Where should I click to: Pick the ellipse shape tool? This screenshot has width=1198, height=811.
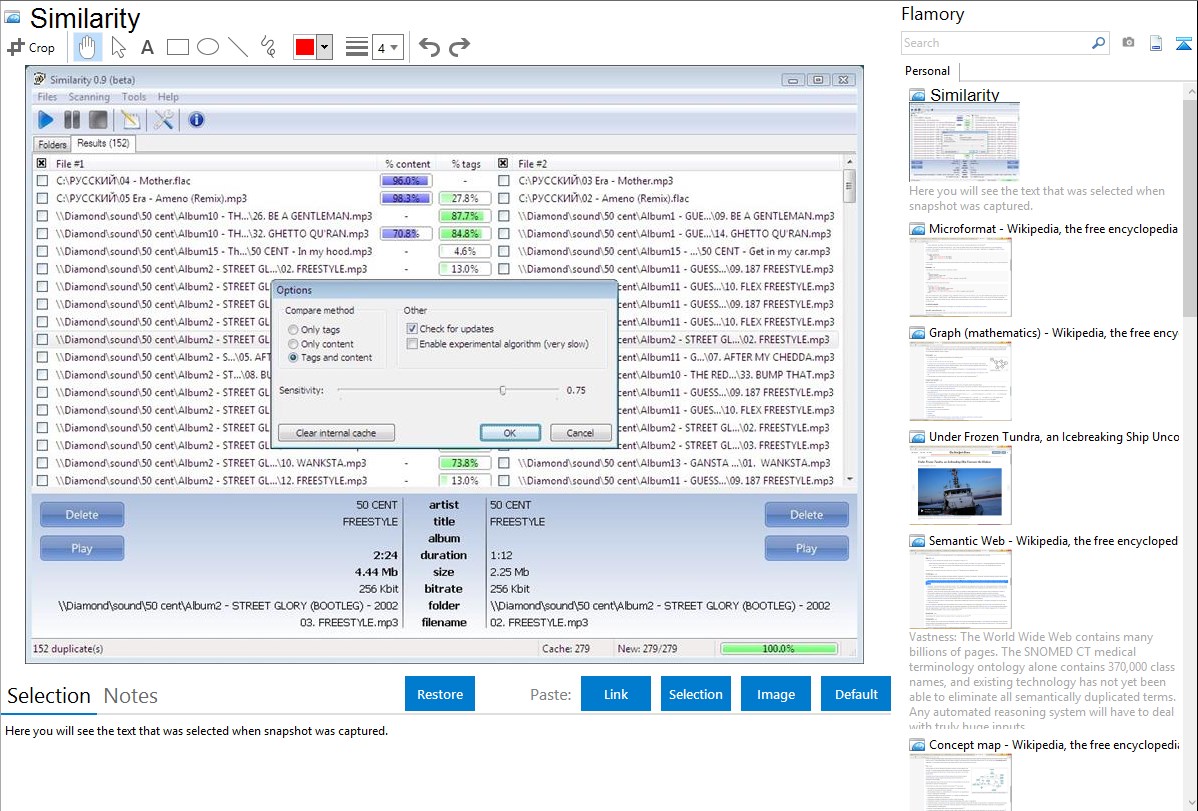pos(208,47)
